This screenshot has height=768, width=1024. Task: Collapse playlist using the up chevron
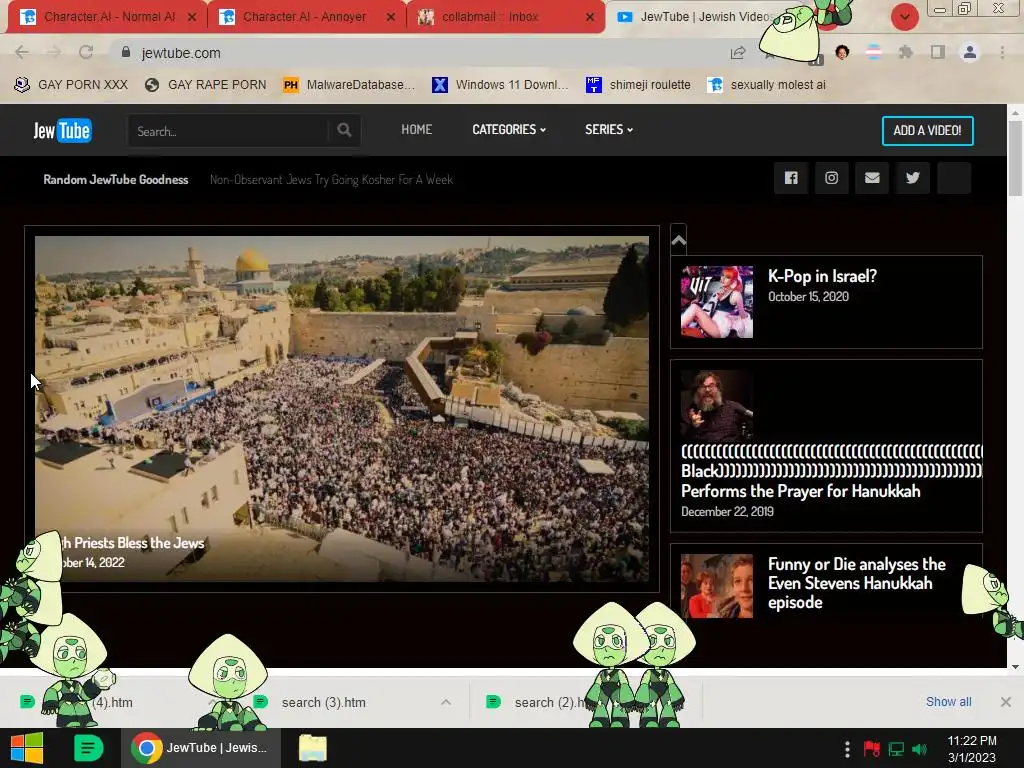click(679, 240)
